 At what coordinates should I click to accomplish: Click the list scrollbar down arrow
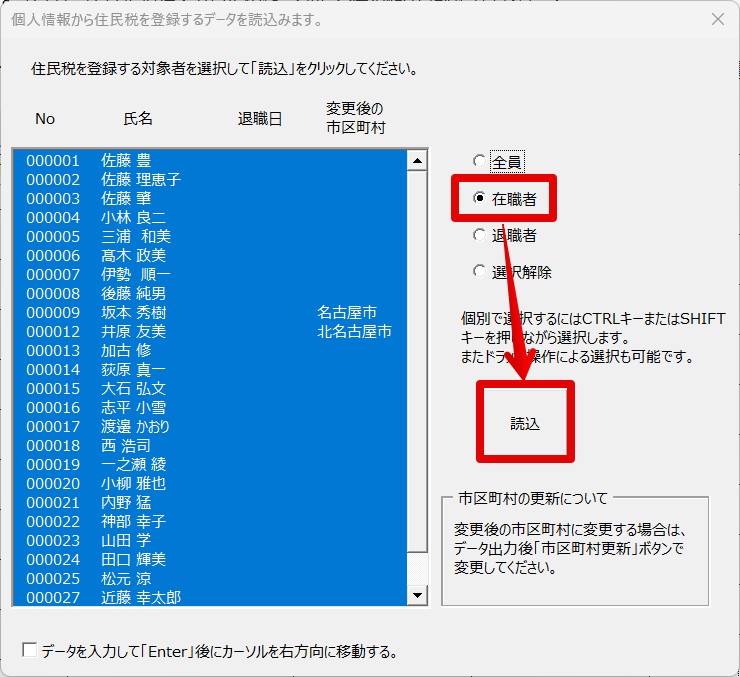pos(417,595)
